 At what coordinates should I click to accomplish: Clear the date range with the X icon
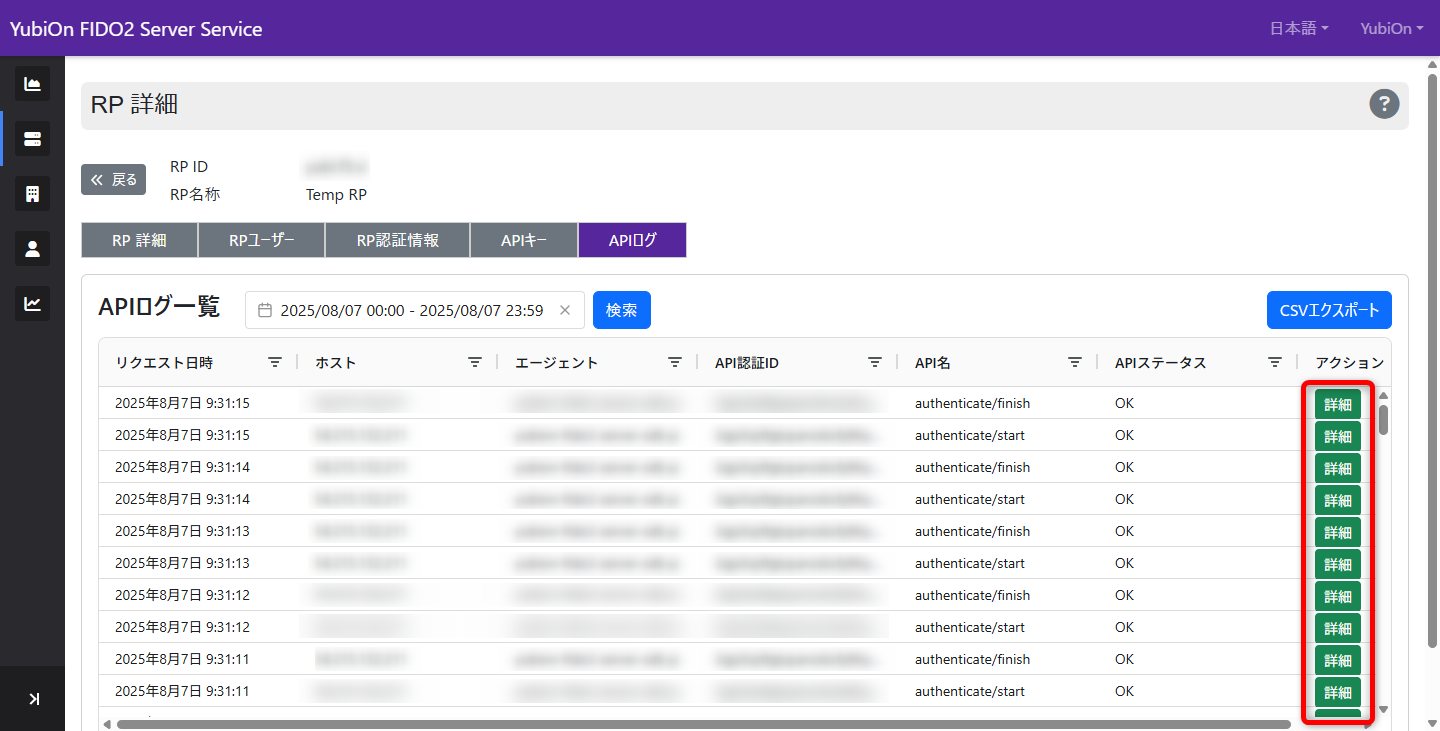tap(565, 310)
